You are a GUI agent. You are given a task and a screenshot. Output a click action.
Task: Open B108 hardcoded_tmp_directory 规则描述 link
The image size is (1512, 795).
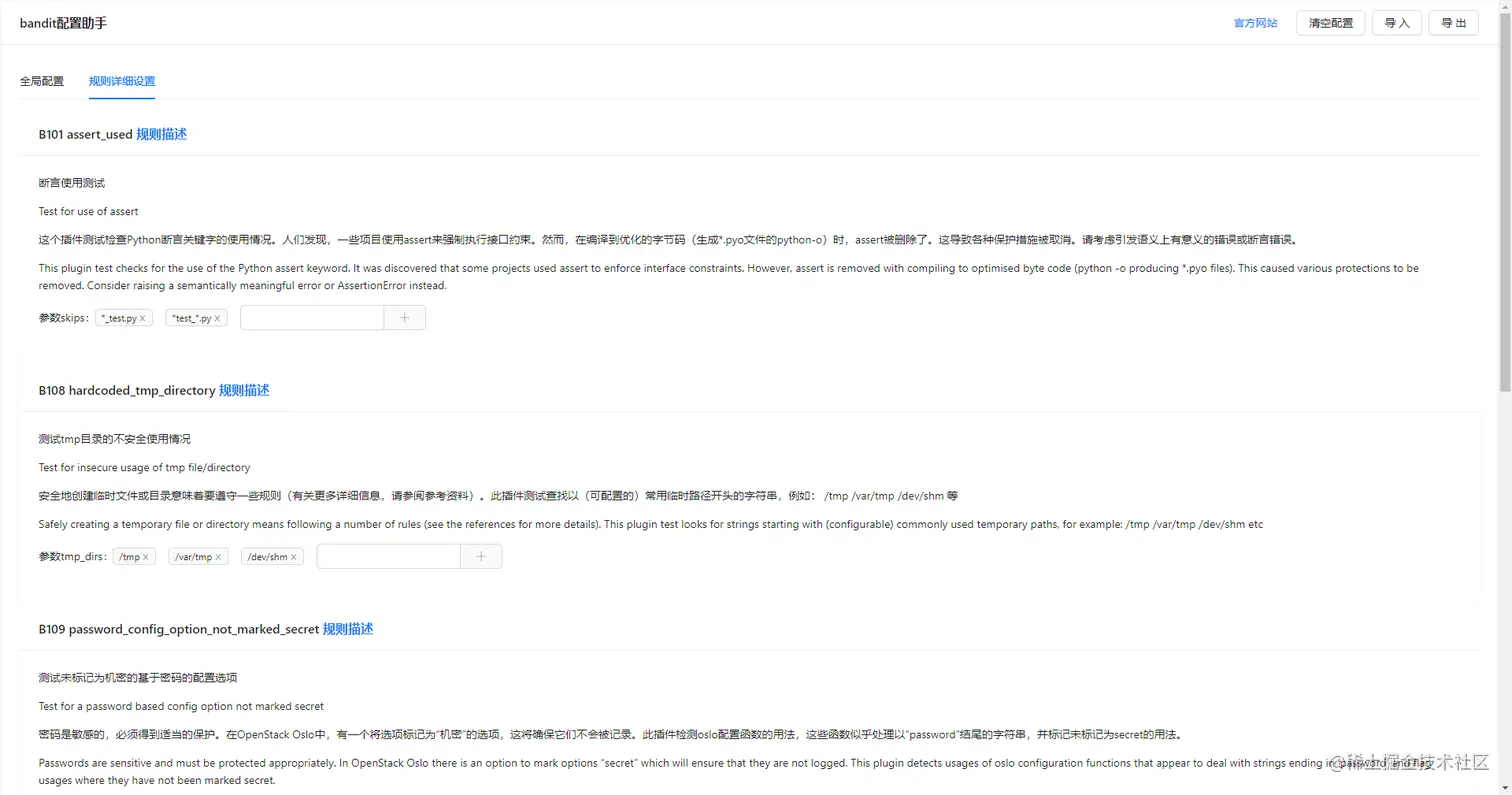click(244, 390)
